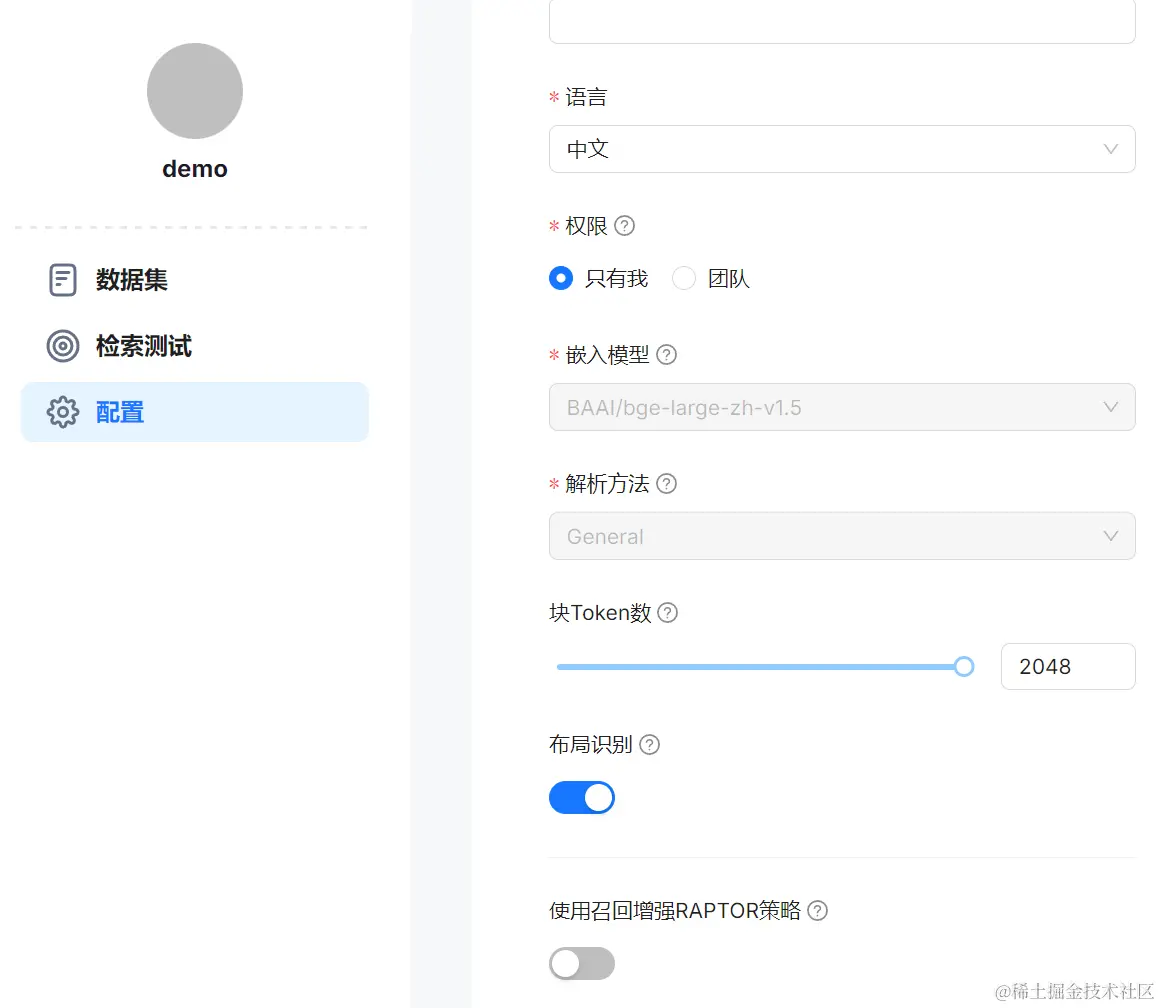Open the 布局识别 help tooltip link
Viewport: 1161px width, 1008px height.
pos(648,744)
